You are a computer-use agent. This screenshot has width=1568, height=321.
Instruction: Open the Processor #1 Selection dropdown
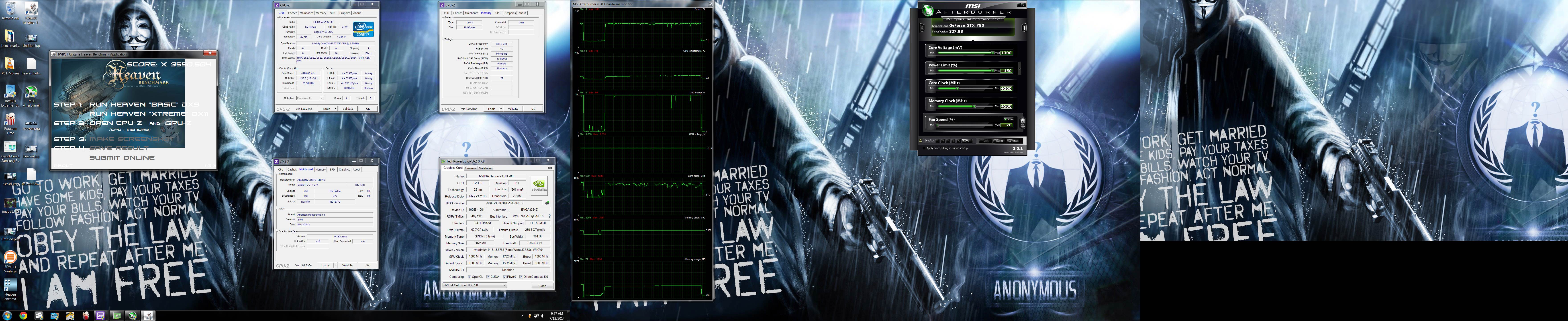tap(310, 98)
